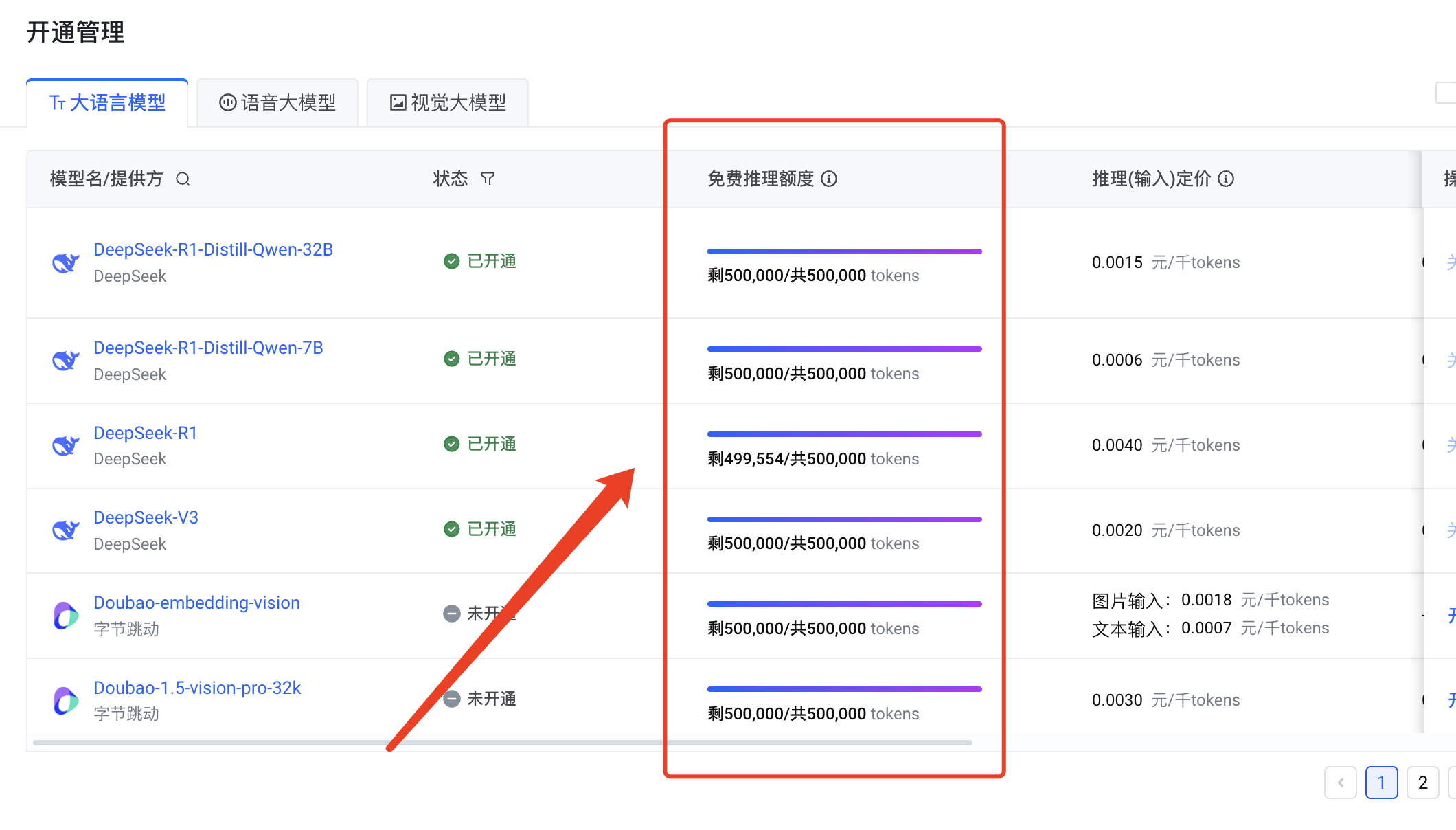Click the 状态 column header
Viewport: 1456px width, 830px height.
coord(451,179)
